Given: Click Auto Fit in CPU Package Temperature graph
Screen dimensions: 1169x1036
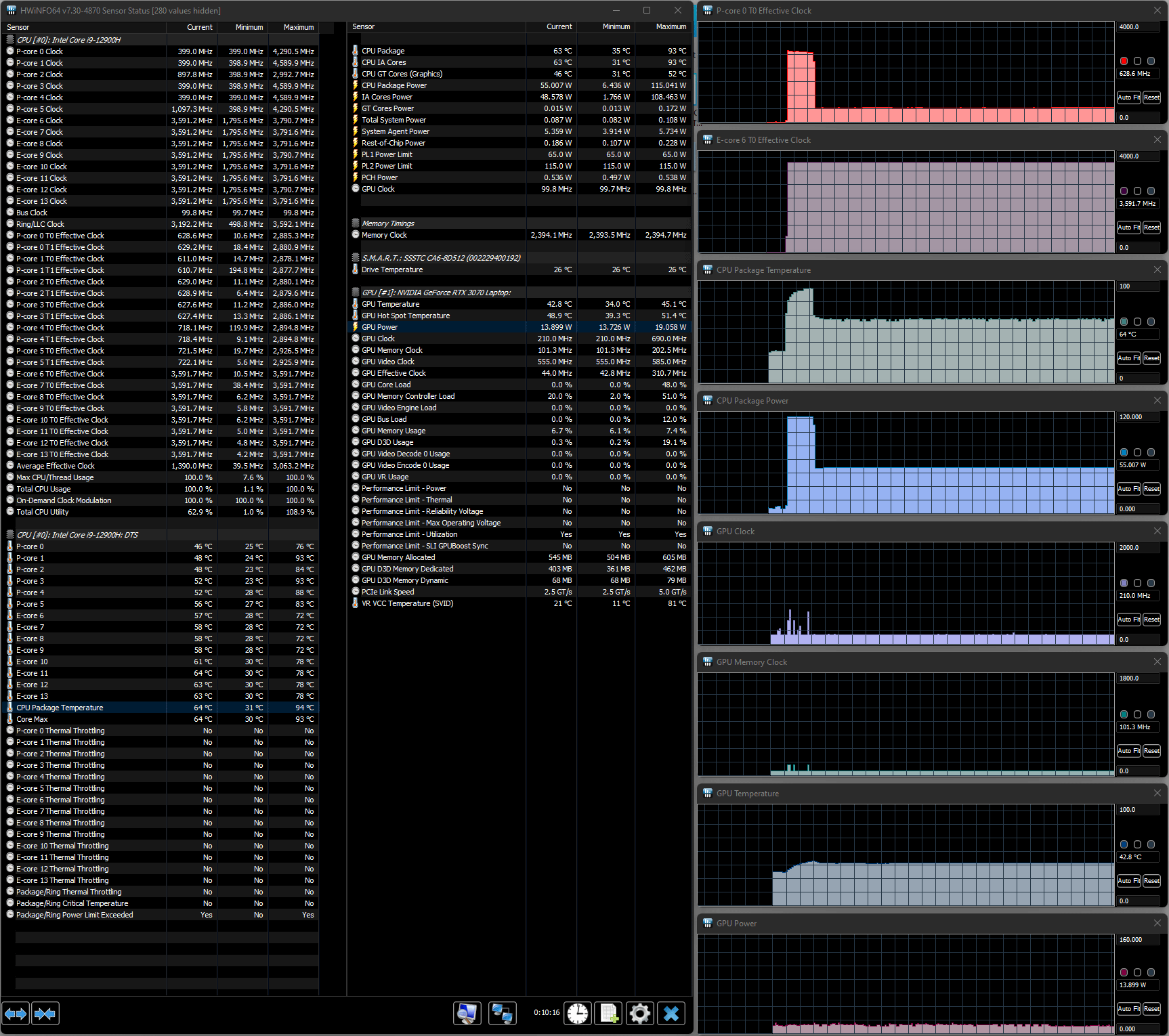Looking at the screenshot, I should coord(1128,358).
